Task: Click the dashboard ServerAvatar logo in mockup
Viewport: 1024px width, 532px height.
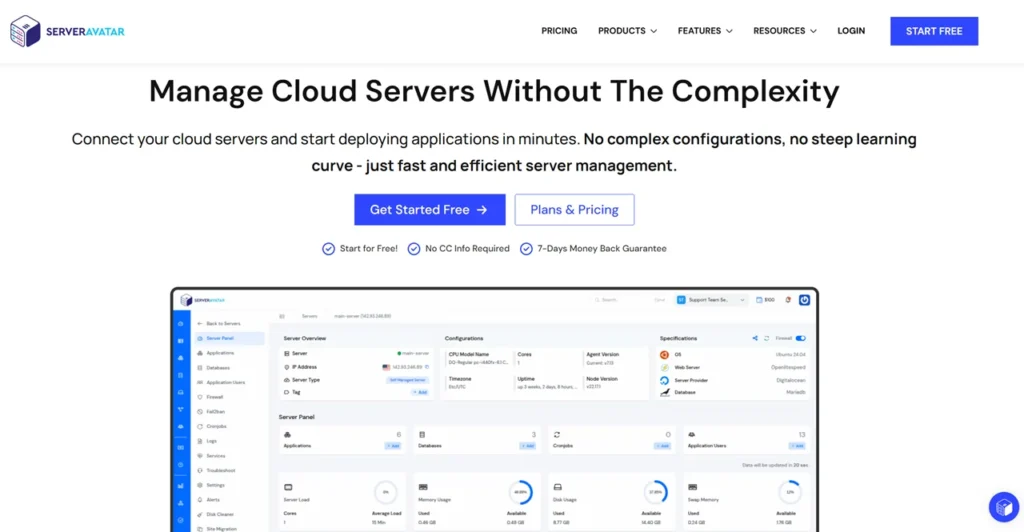Action: click(x=202, y=300)
